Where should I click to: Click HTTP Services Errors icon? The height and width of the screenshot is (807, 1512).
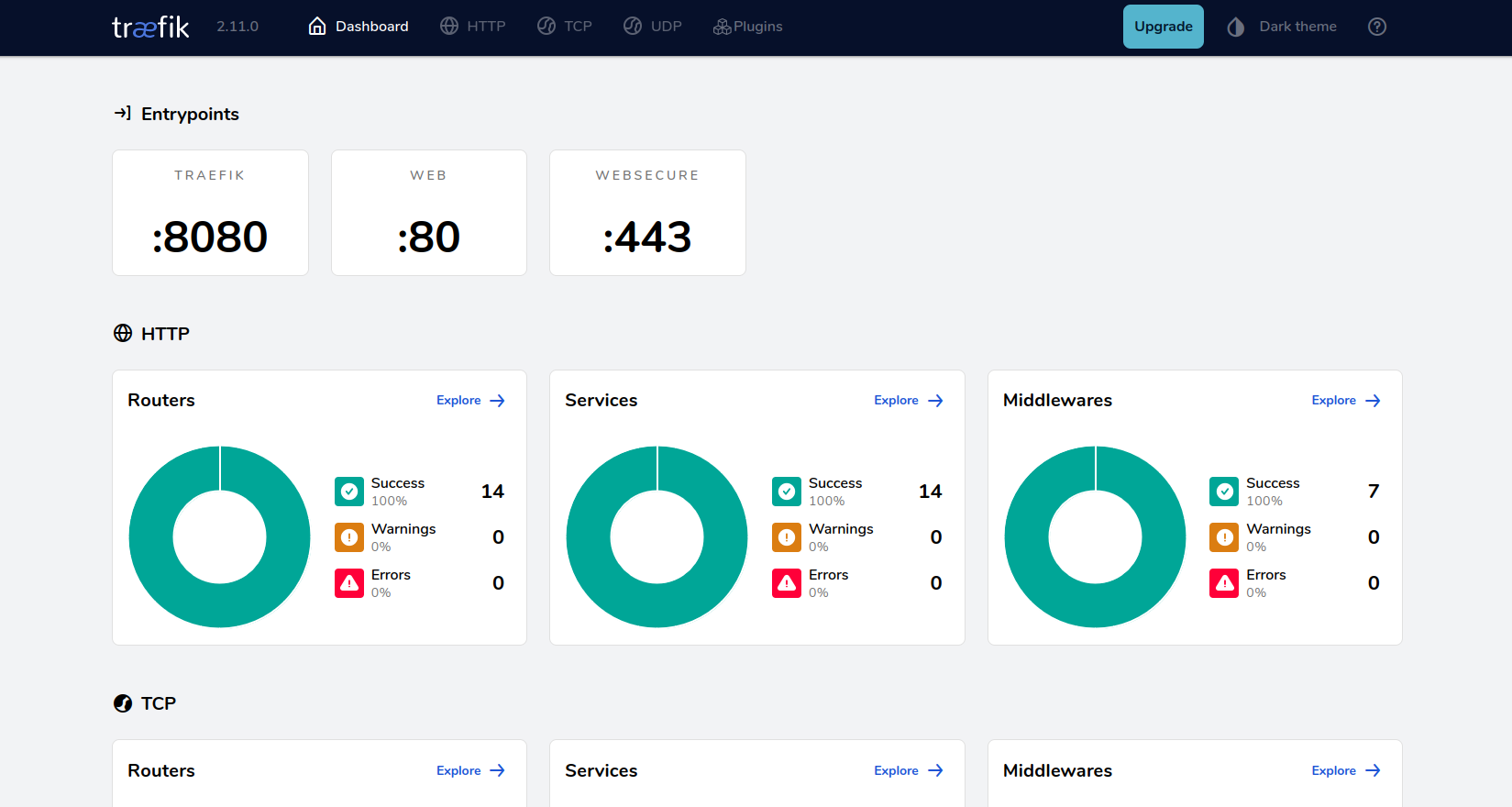click(x=787, y=583)
